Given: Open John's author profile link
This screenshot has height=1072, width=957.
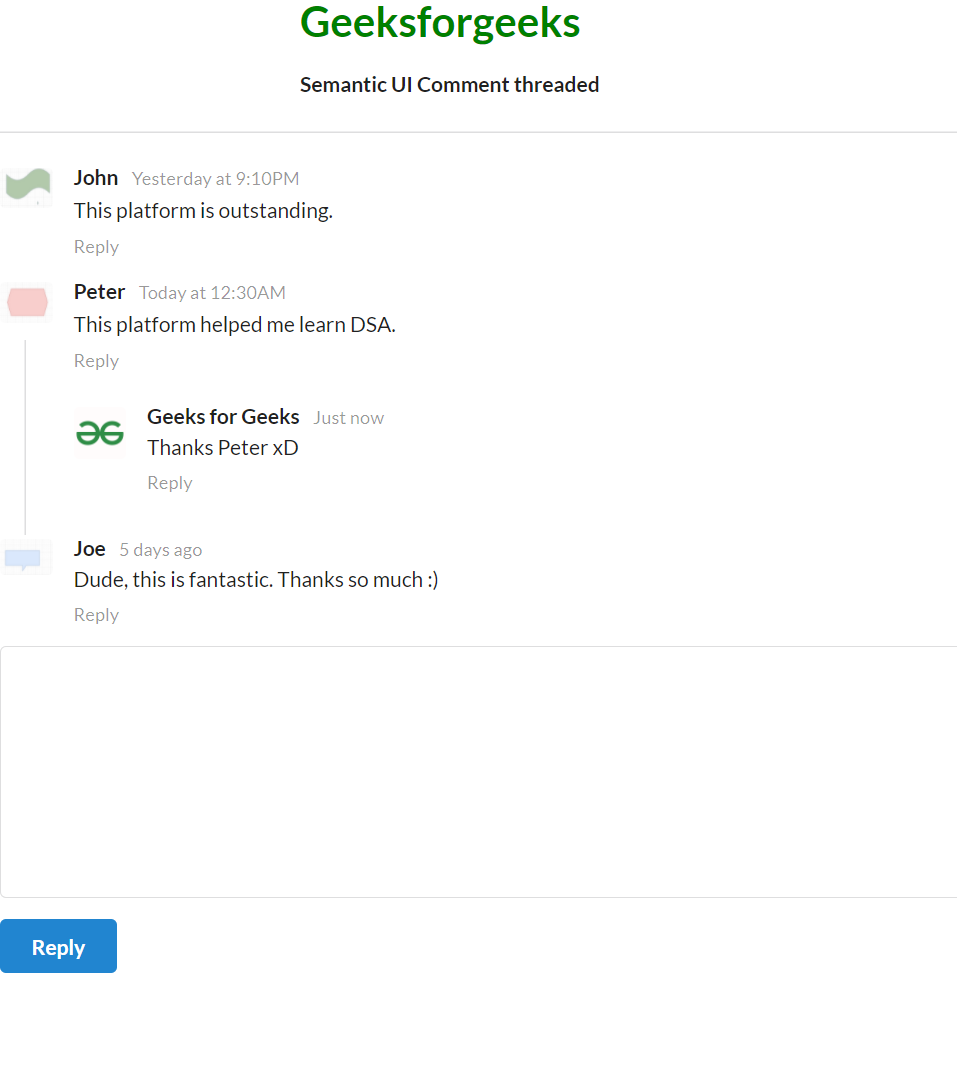Looking at the screenshot, I should click(96, 178).
